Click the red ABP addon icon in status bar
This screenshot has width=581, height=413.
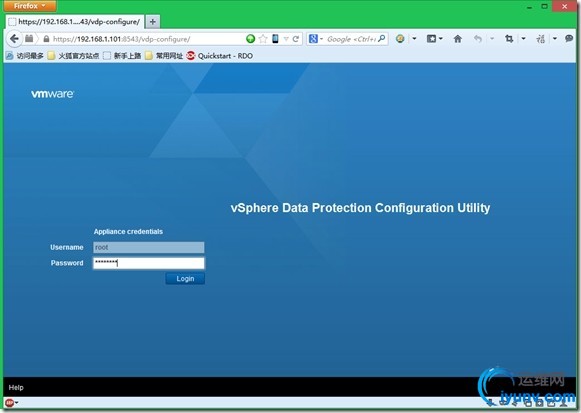(10, 403)
